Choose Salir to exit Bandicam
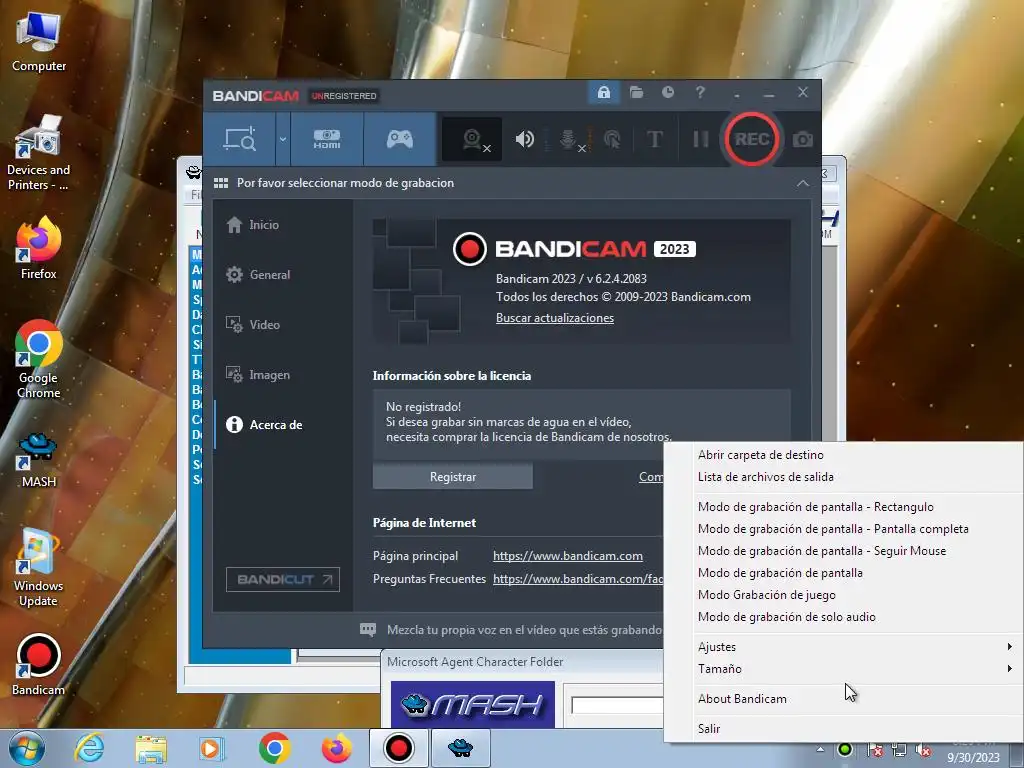Image resolution: width=1024 pixels, height=768 pixels. (709, 729)
